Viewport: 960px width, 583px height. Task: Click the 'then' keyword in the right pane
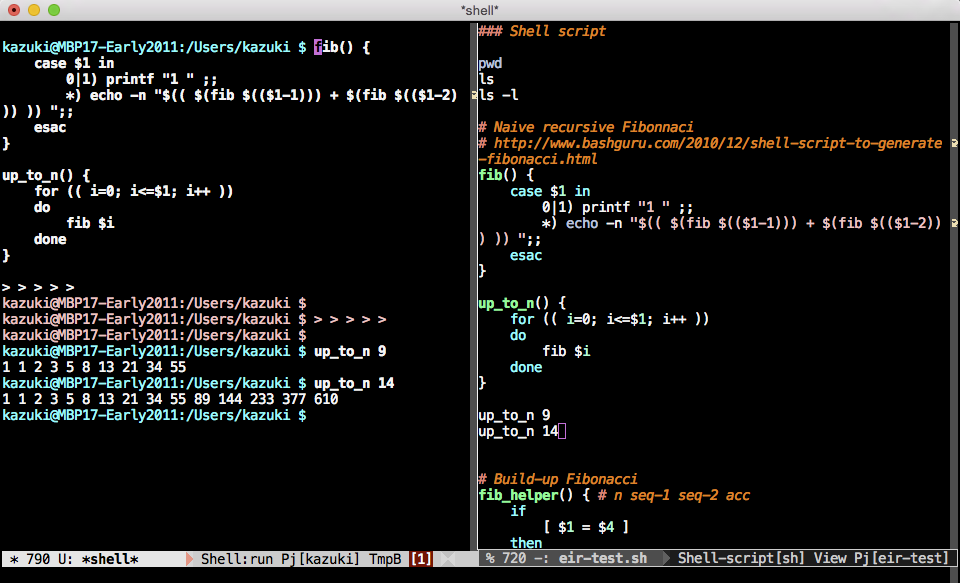[526, 543]
